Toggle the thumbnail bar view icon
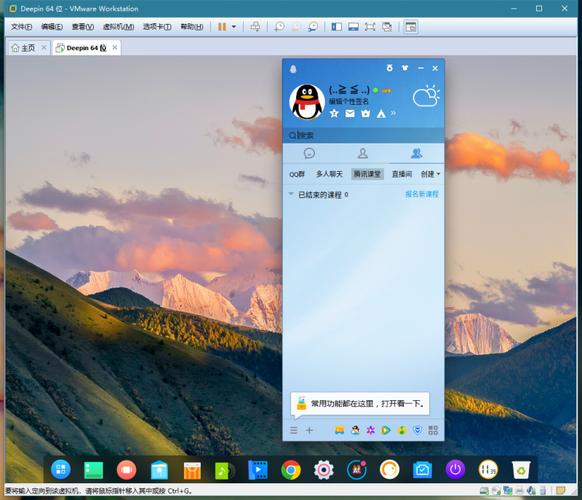This screenshot has width=582, height=500. (353, 27)
